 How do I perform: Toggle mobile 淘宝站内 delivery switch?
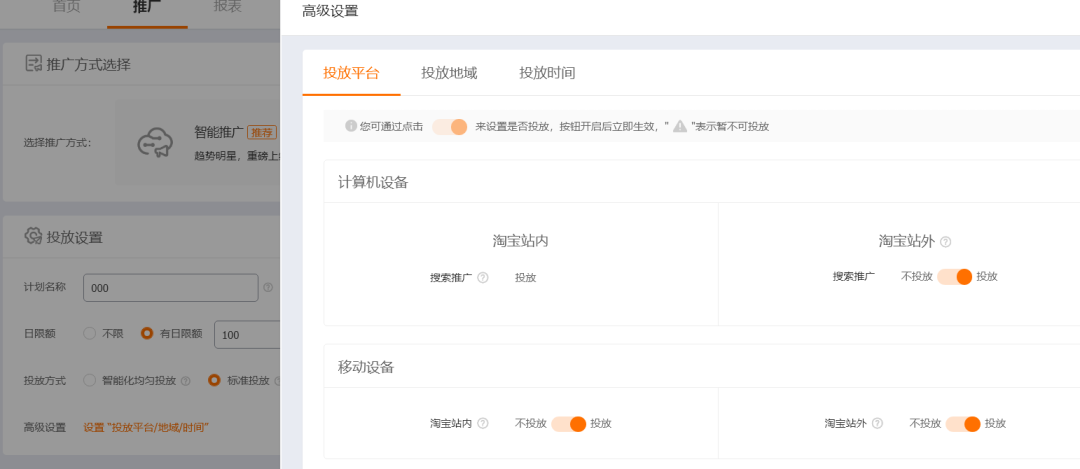568,424
